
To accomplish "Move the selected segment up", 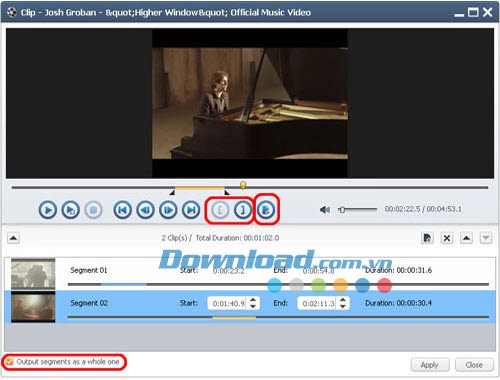I will tap(466, 238).
